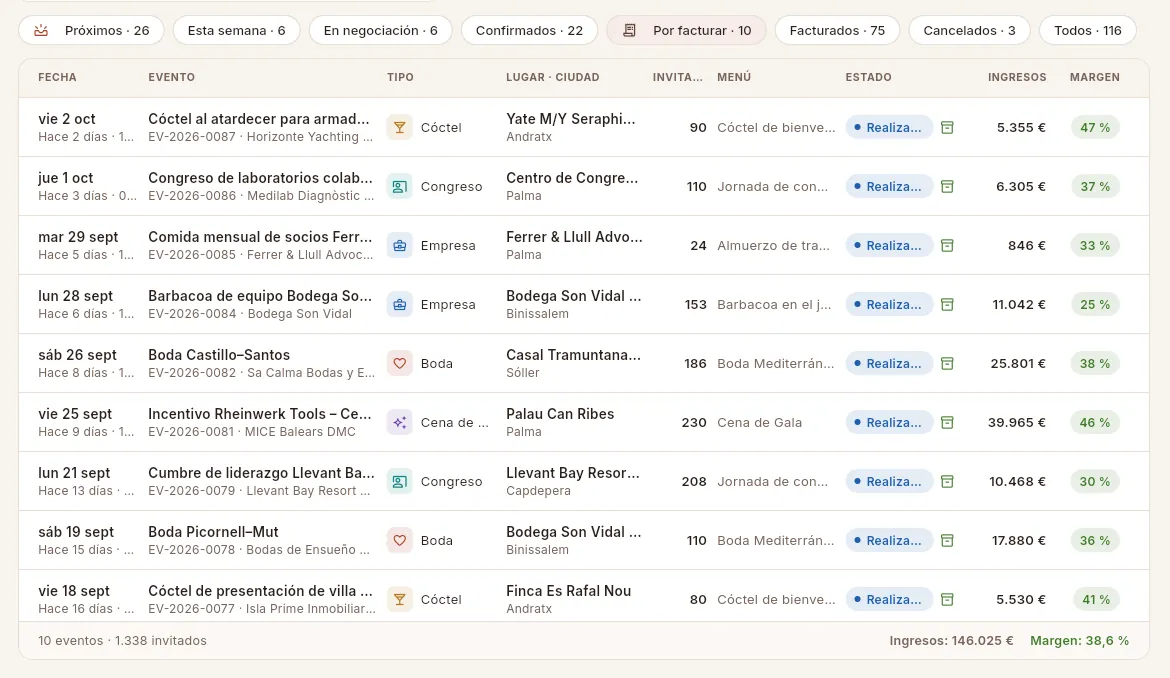Sort by the TIPO column header
The width and height of the screenshot is (1170, 678).
click(x=400, y=77)
